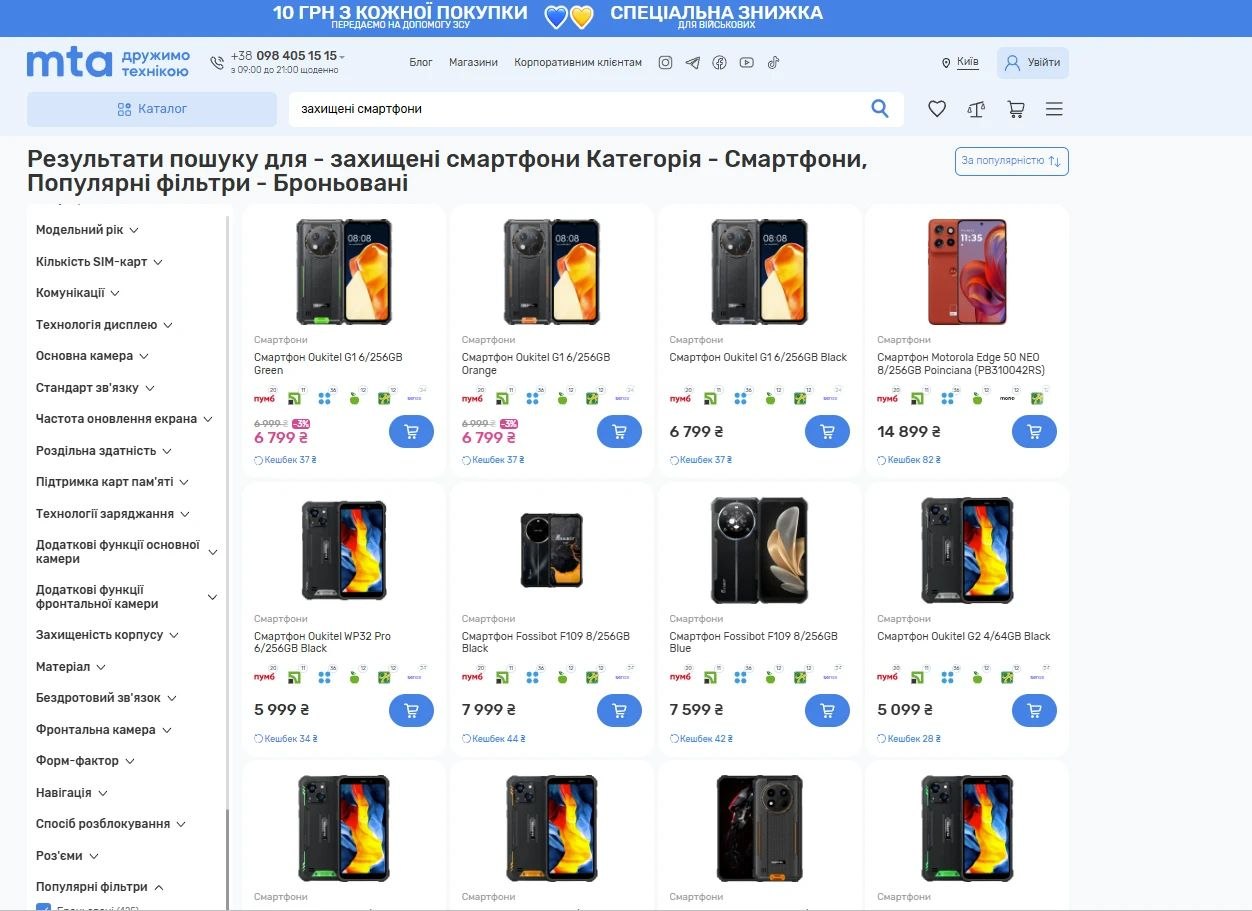Open the product comparison scales icon
The width and height of the screenshot is (1252, 911).
pos(976,108)
